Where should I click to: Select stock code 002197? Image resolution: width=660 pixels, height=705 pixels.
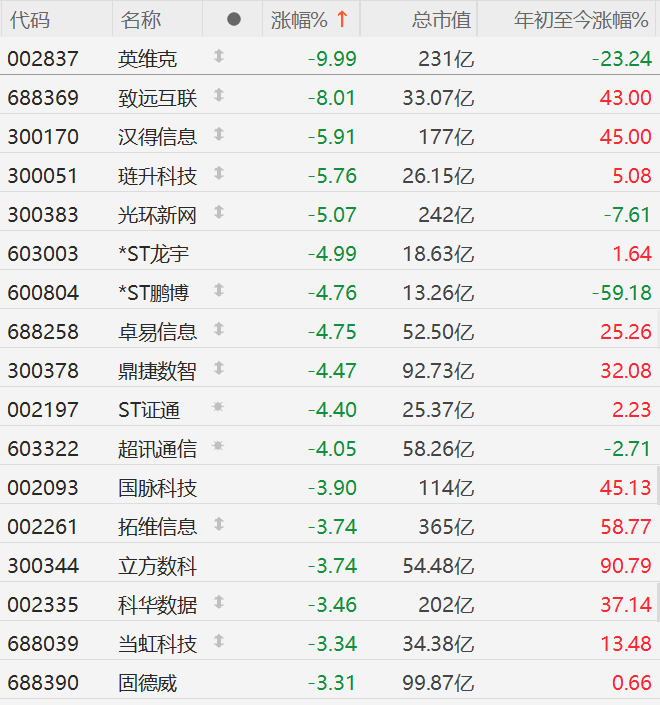point(43,410)
